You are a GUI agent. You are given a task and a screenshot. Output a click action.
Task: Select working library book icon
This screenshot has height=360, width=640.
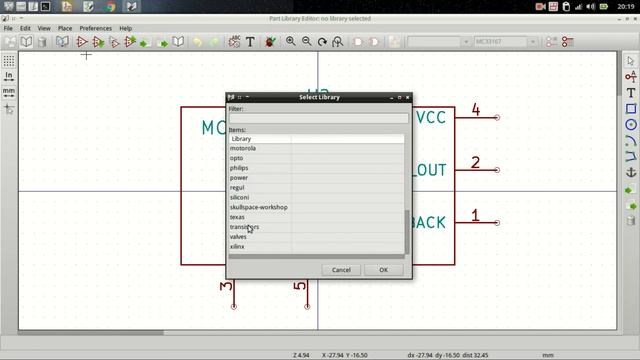click(x=27, y=42)
